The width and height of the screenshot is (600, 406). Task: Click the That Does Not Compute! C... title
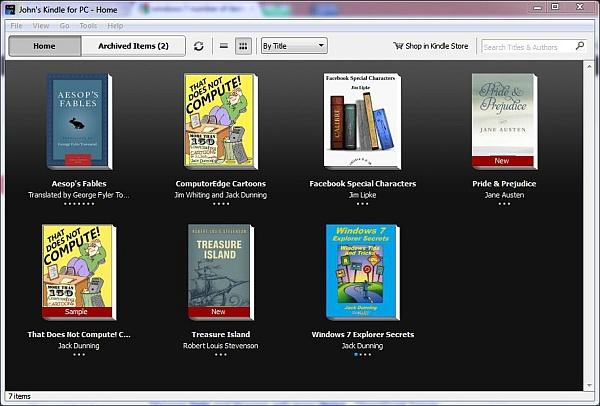coord(79,334)
